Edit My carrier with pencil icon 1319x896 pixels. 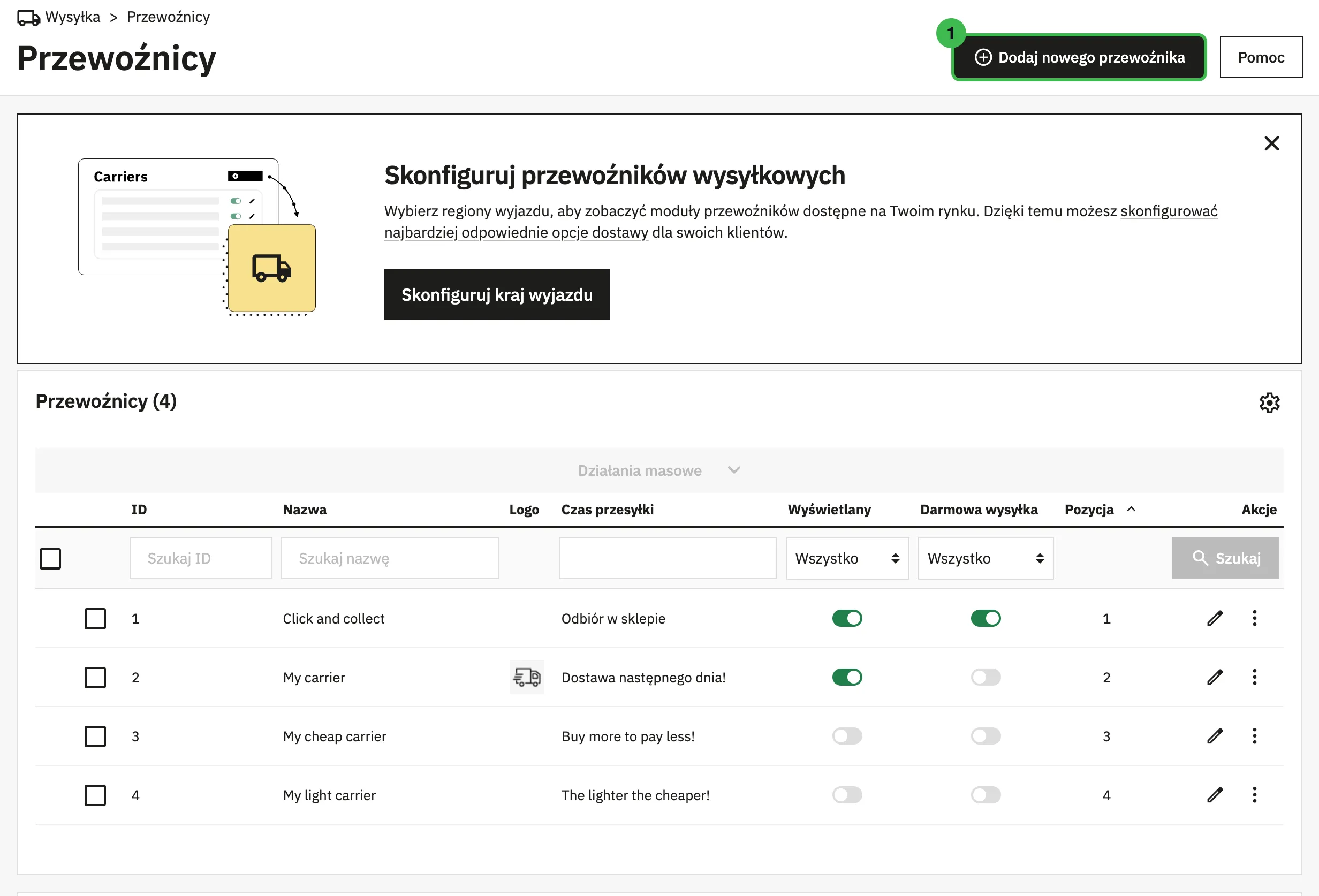tap(1215, 677)
